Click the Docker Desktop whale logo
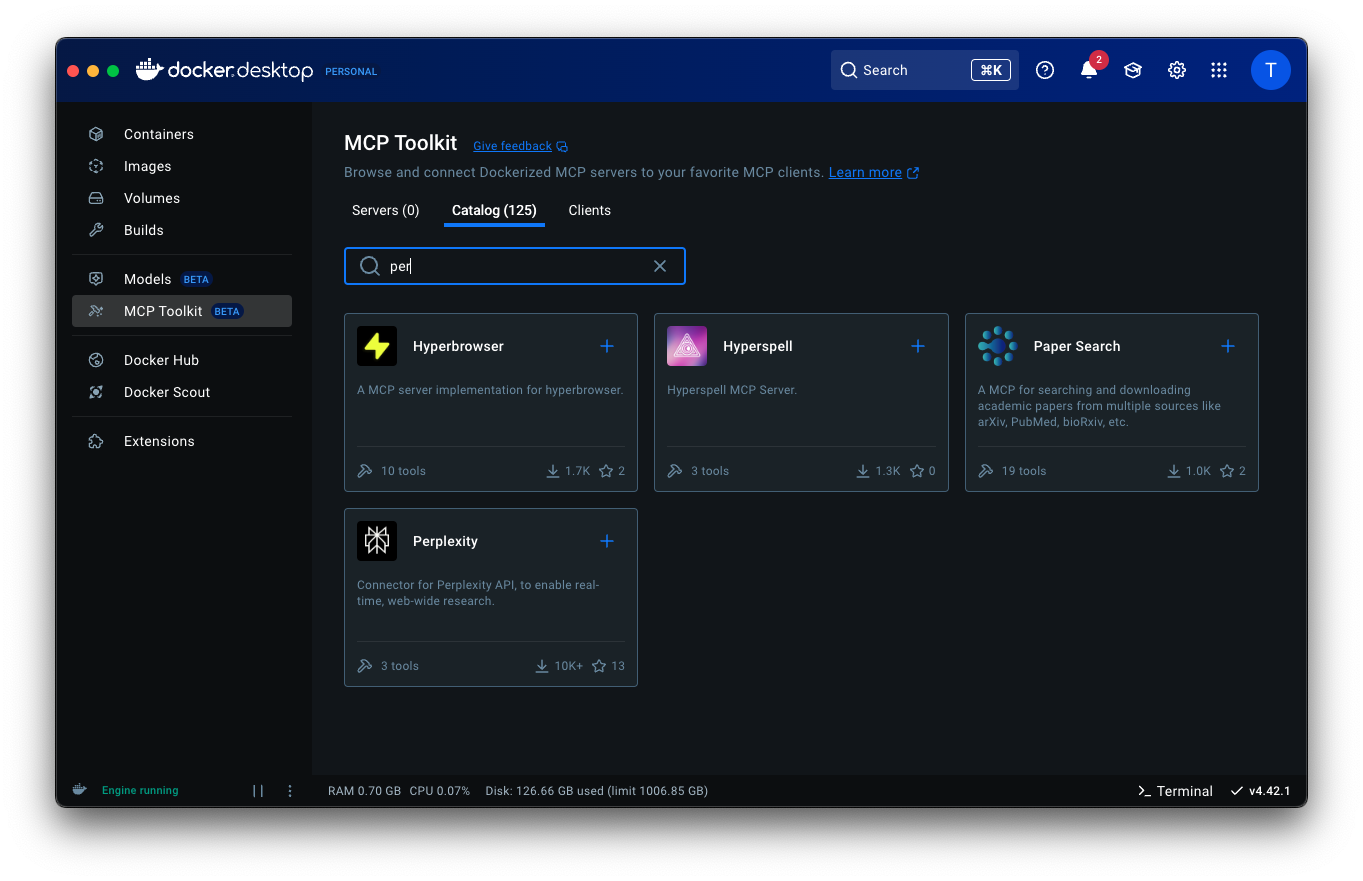Screen dimensions: 1363x881 pyautogui.click(x=149, y=69)
